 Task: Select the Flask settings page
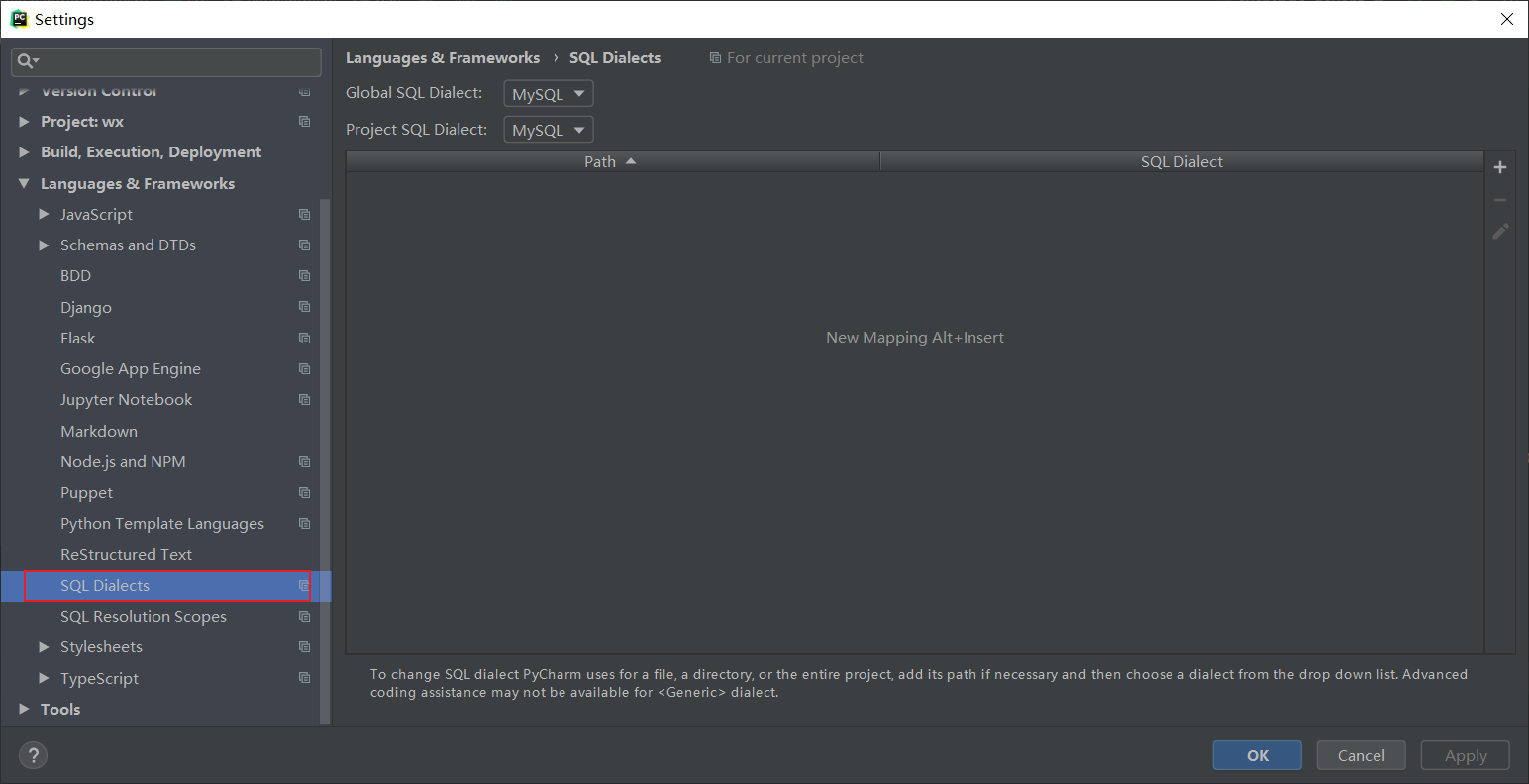point(78,339)
